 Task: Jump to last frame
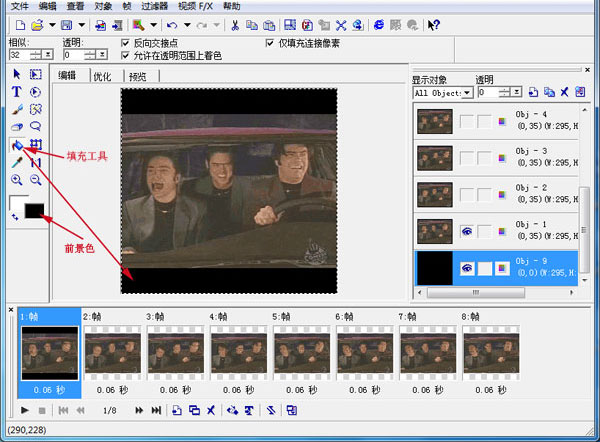point(156,410)
